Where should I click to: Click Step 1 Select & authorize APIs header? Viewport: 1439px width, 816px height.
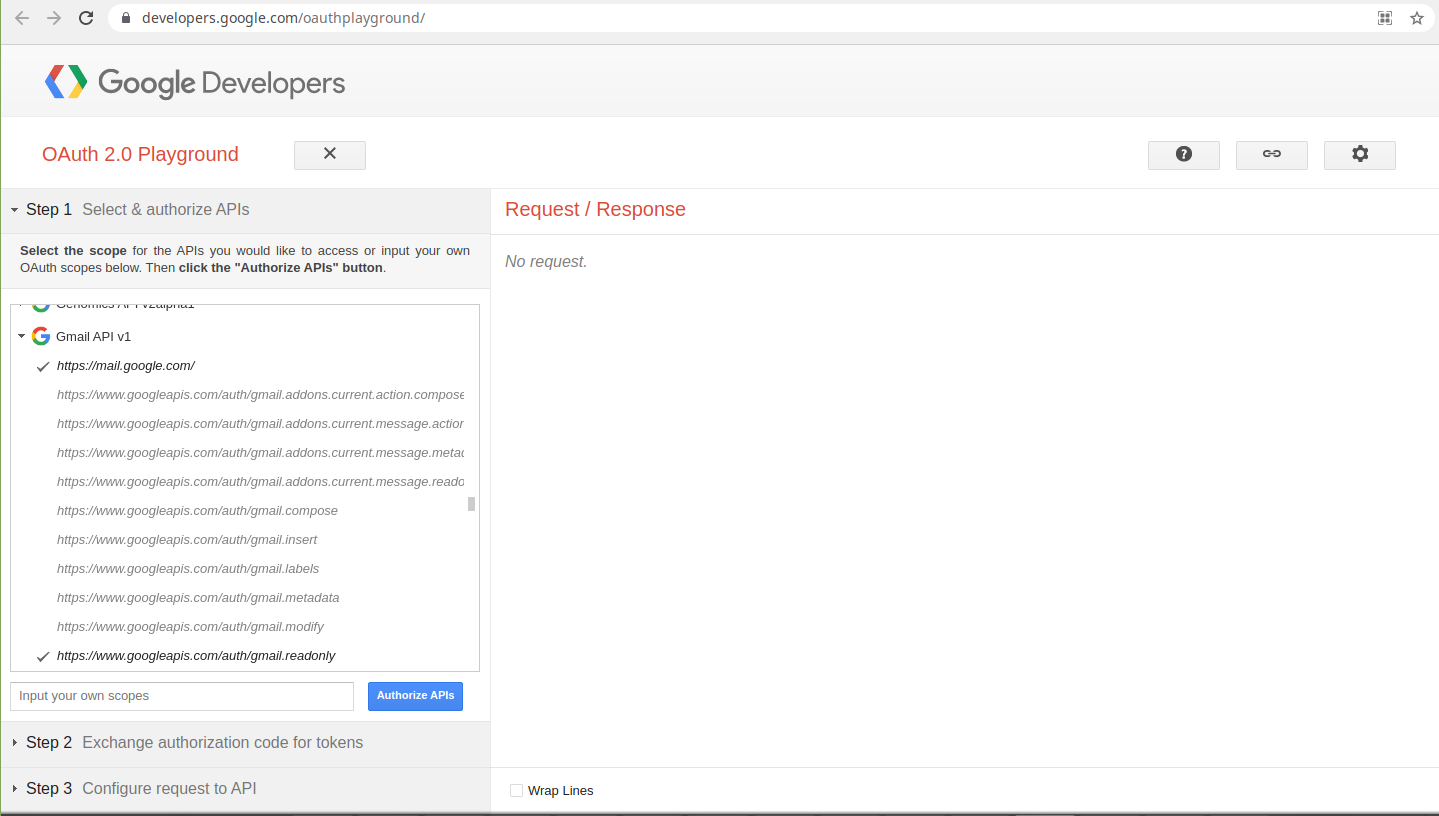[245, 210]
